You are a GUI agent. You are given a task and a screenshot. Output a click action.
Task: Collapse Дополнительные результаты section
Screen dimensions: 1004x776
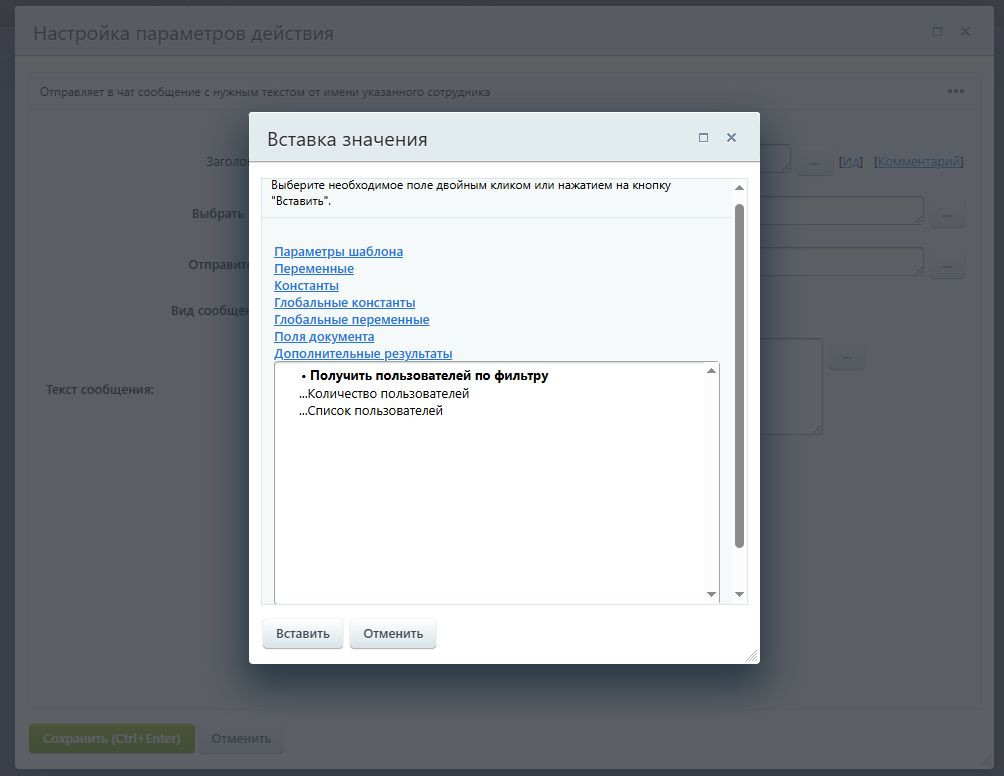pyautogui.click(x=363, y=354)
